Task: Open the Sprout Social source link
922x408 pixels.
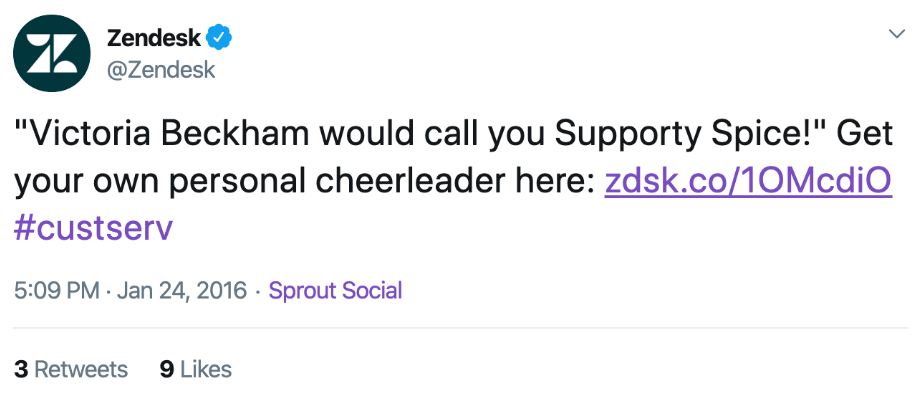Action: pos(335,291)
